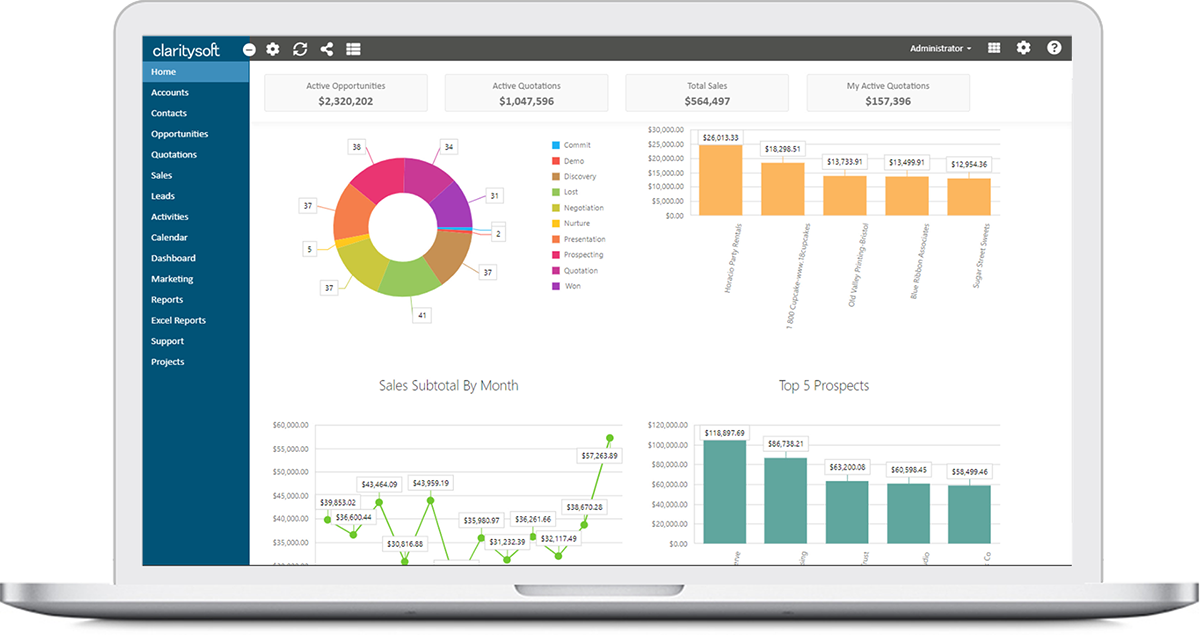Click the Horatio Party Rentals orange bar
Screen dimensions: 1200x635
[x=720, y=180]
